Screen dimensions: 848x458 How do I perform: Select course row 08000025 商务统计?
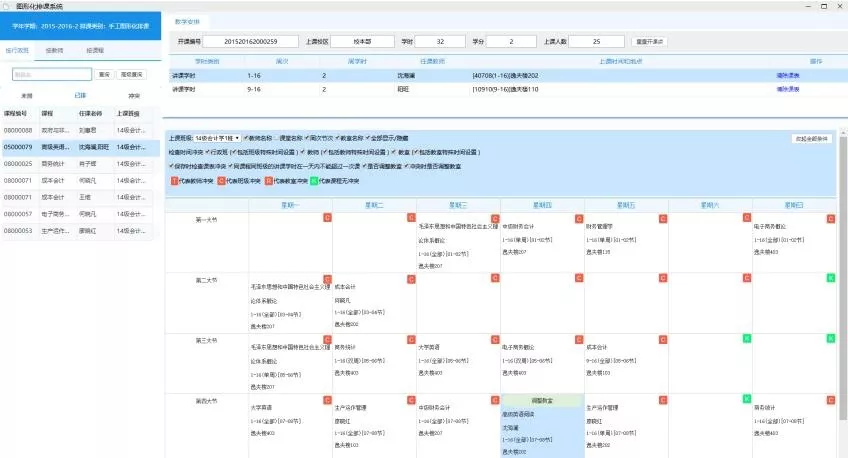[x=75, y=163]
